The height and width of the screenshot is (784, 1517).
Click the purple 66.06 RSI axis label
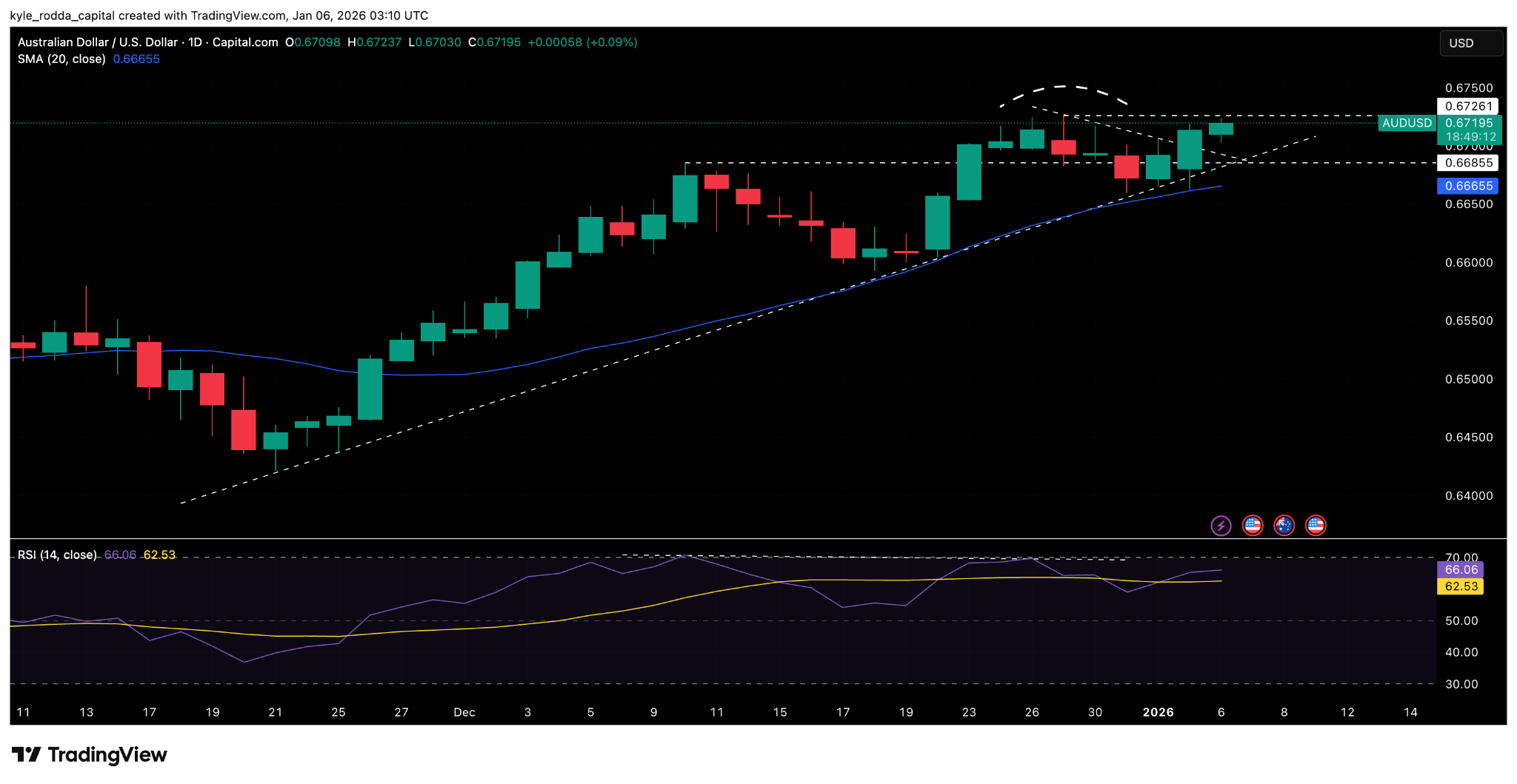point(1461,569)
